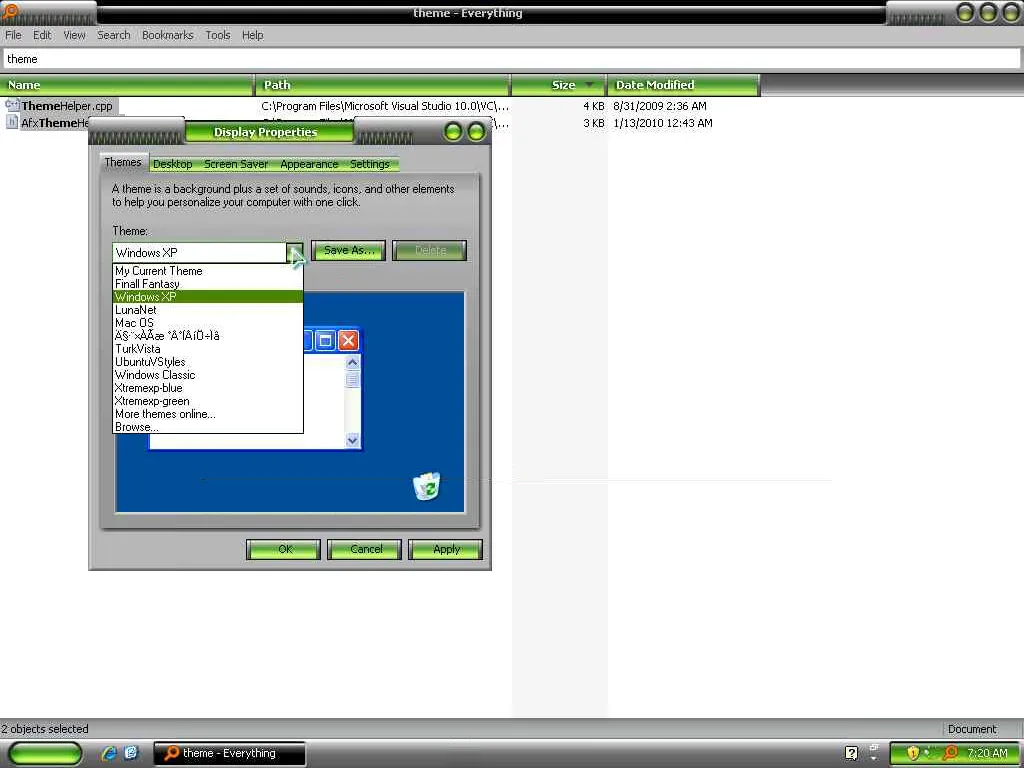Sort by the Name column header
The height and width of the screenshot is (768, 1024).
(127, 84)
